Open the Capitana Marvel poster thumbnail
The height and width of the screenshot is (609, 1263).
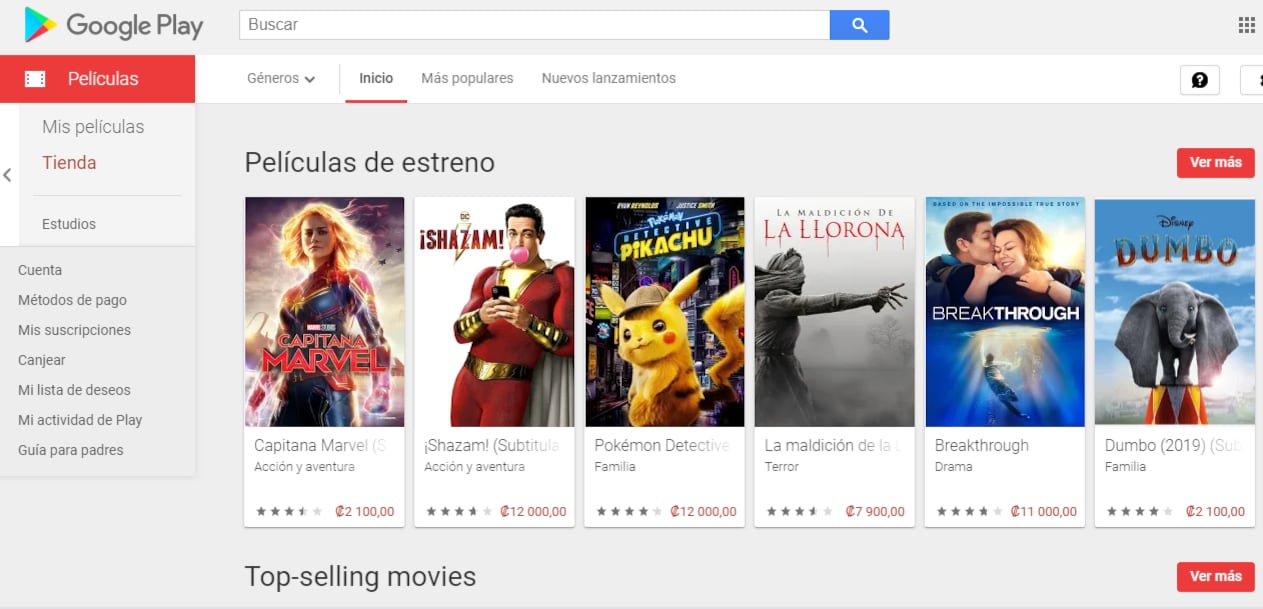click(x=325, y=312)
